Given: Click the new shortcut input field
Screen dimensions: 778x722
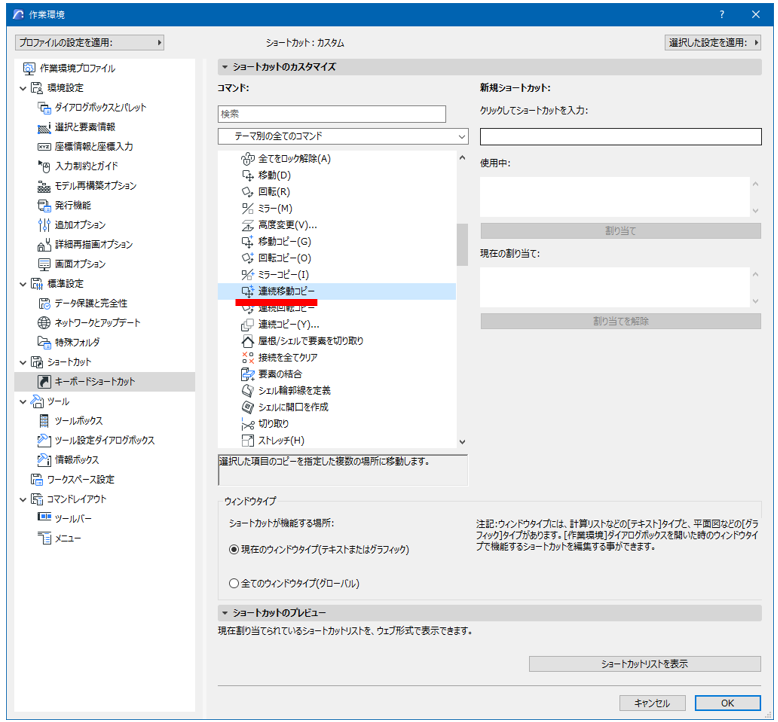Looking at the screenshot, I should coord(621,137).
